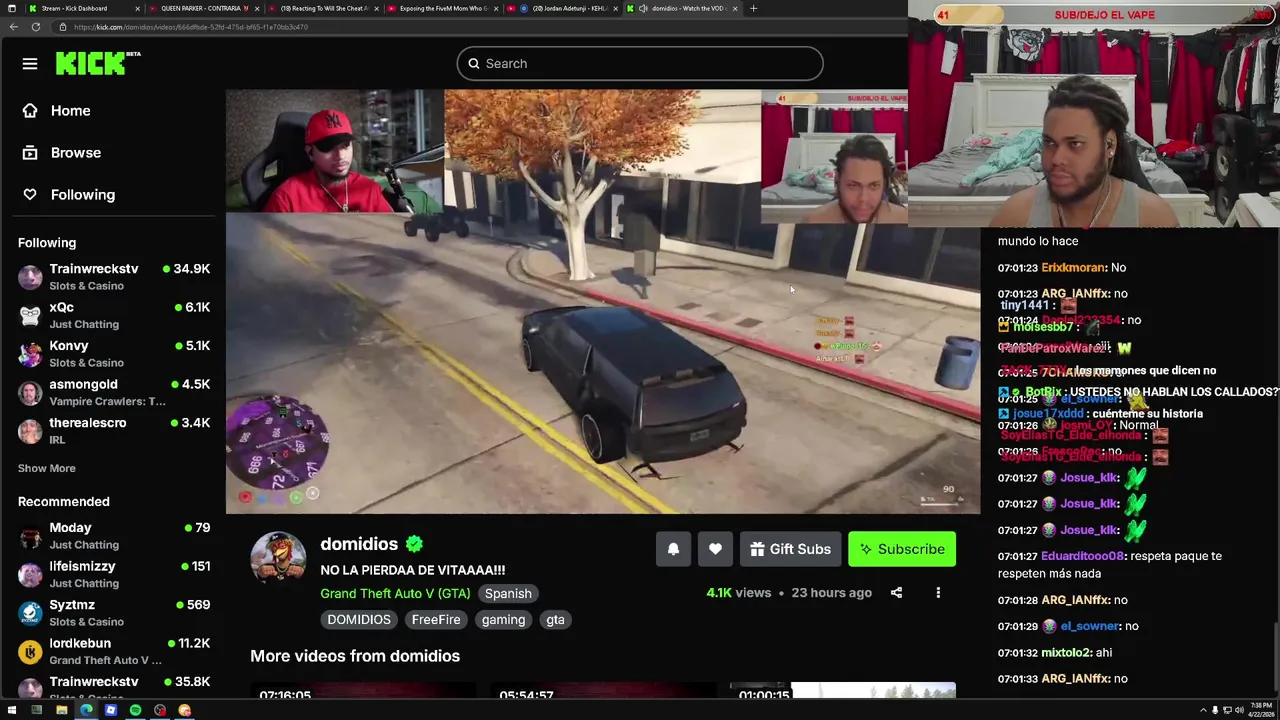Viewport: 1280px width, 720px height.
Task: Open Spotify from taskbar
Action: click(x=135, y=710)
